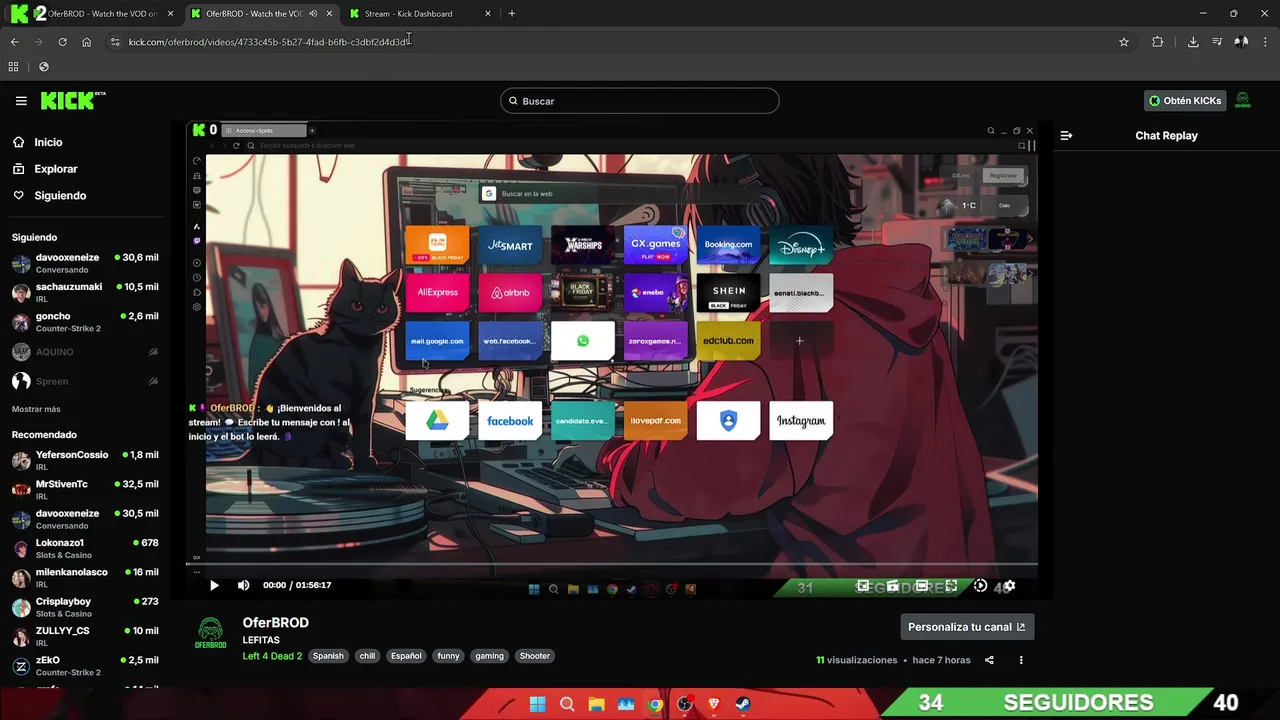1280x720 pixels.
Task: Select the Shooter tag
Action: tap(535, 656)
